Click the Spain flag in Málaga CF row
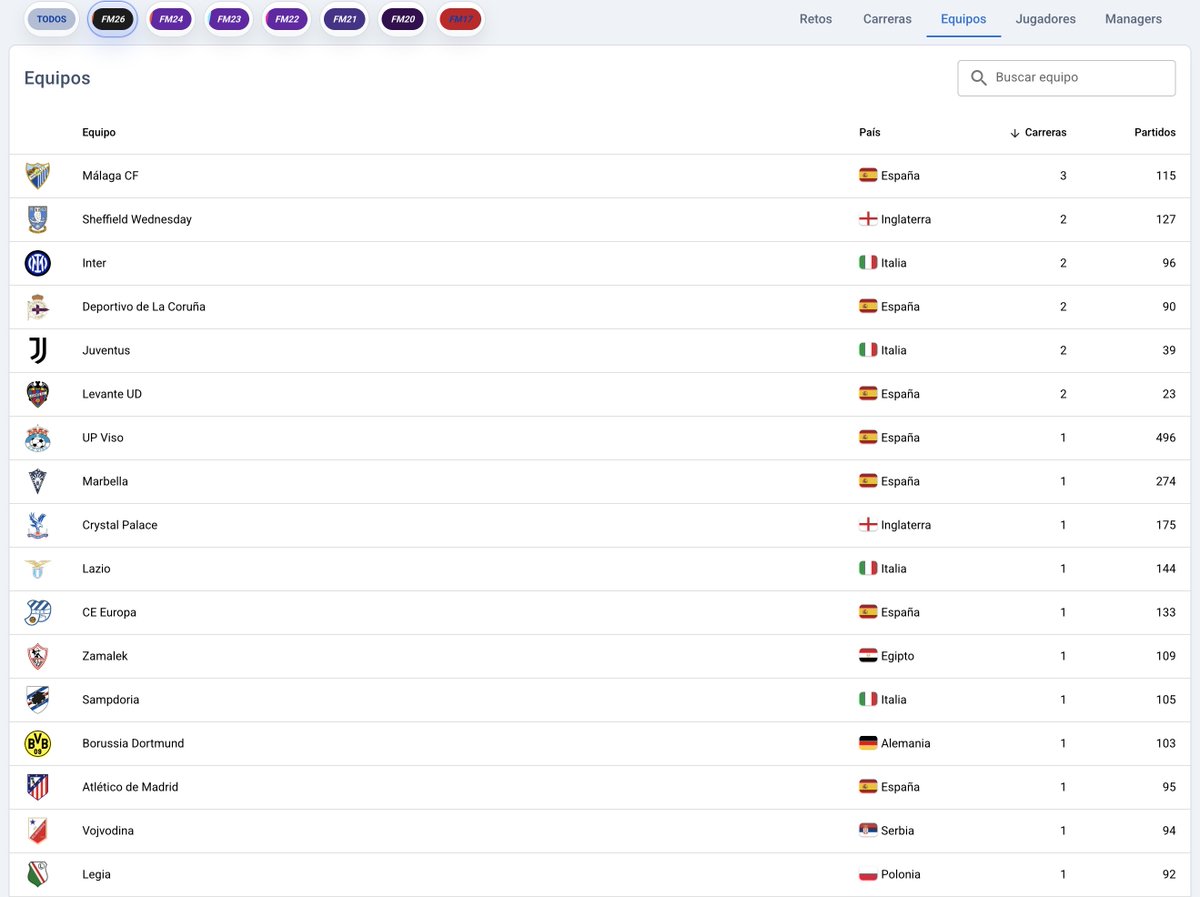This screenshot has height=897, width=1200. tap(868, 175)
